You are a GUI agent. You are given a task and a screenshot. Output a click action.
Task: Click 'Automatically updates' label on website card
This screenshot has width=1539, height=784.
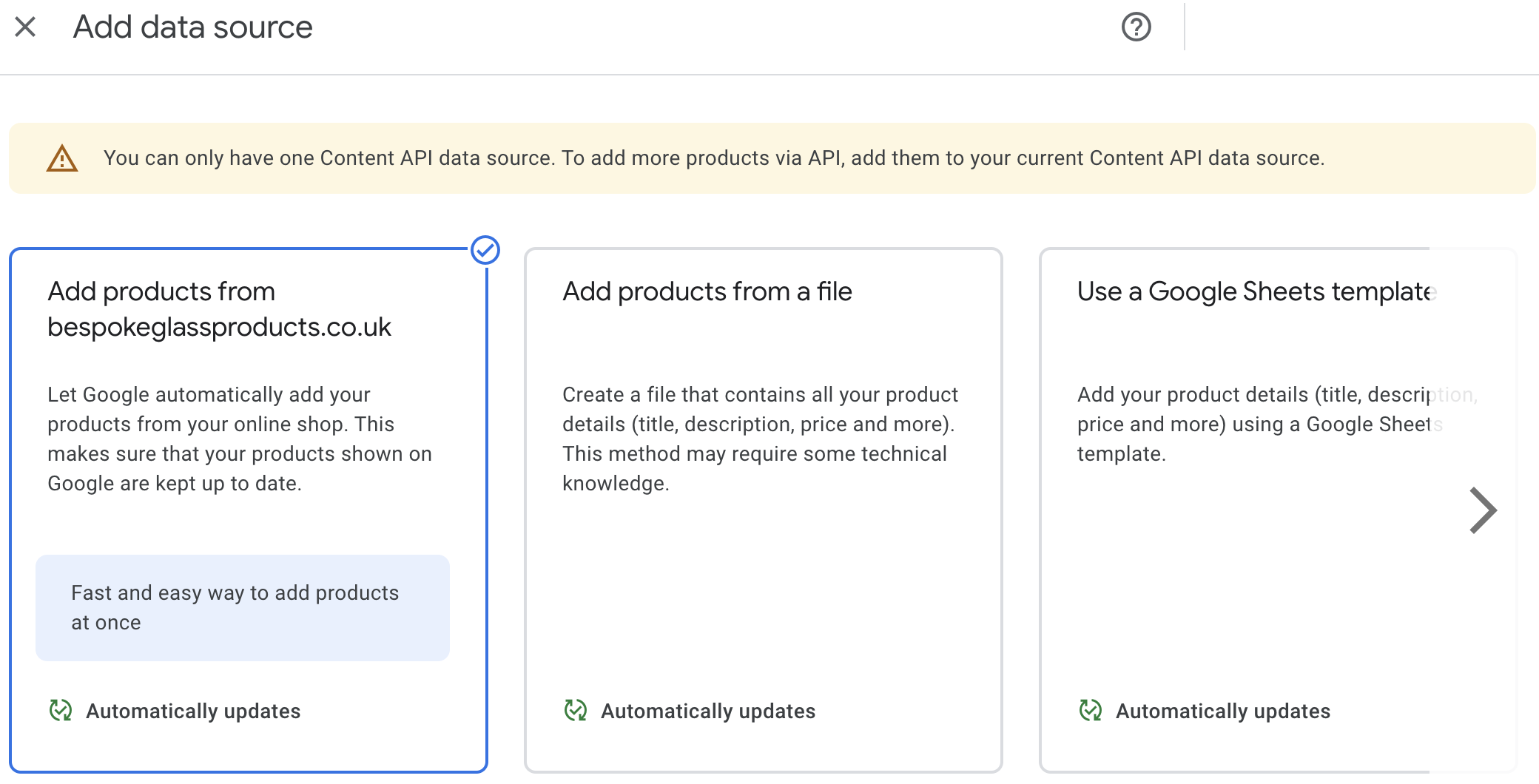(x=193, y=711)
